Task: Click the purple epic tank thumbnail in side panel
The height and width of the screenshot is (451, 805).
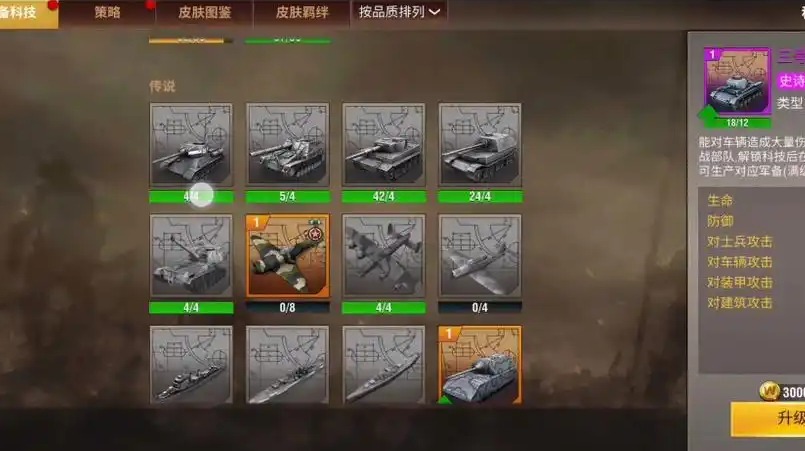Action: pos(737,81)
